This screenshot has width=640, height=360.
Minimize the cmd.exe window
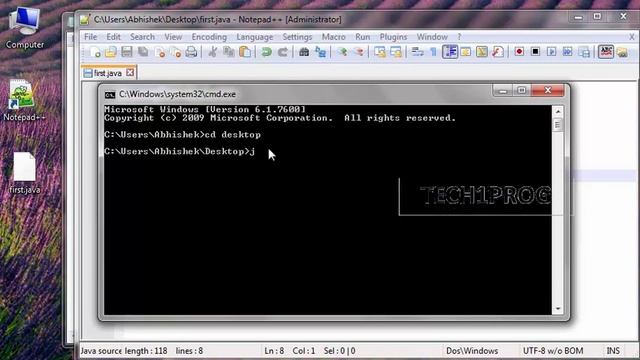(x=502, y=91)
